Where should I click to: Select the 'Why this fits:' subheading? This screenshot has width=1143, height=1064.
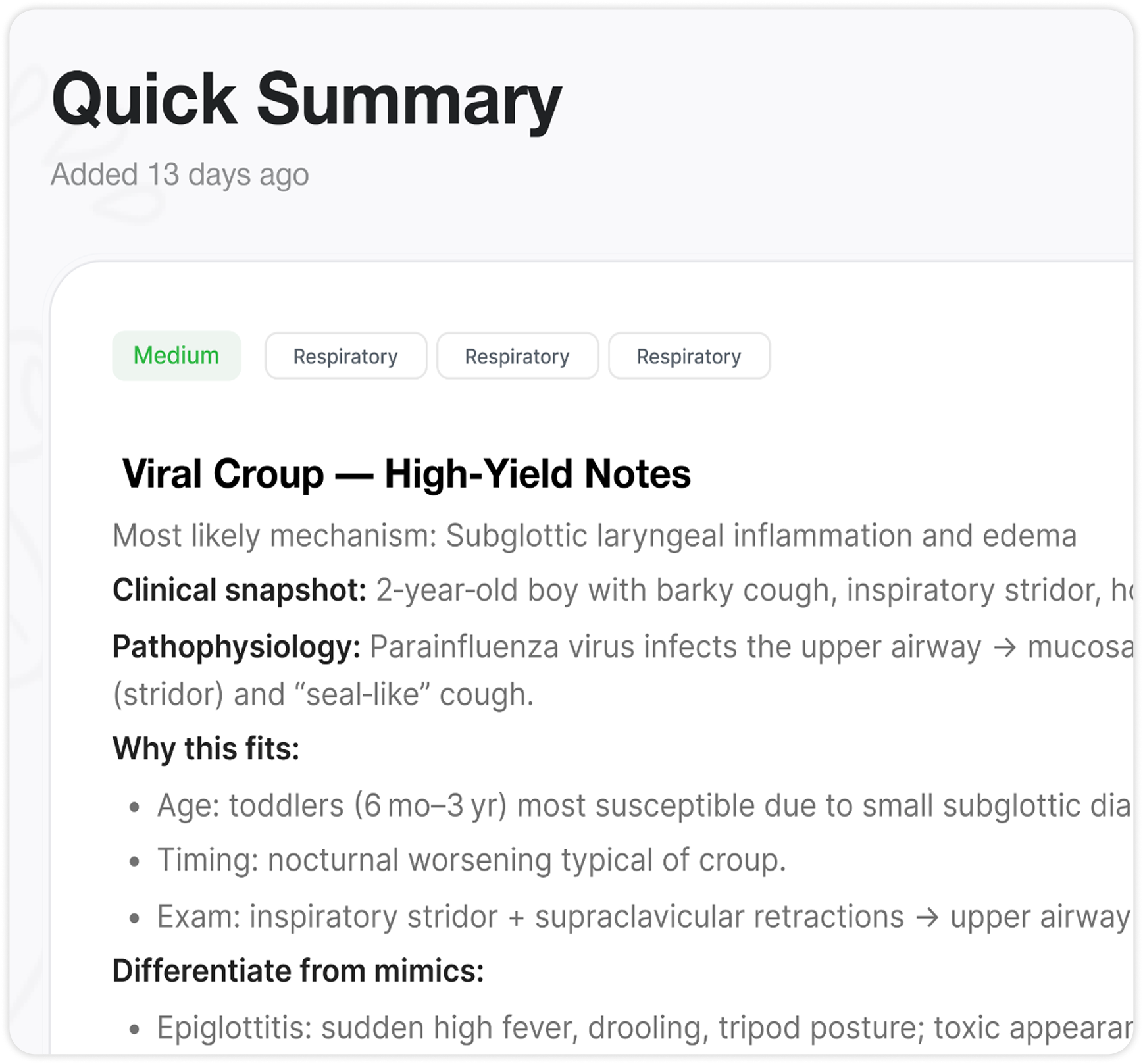[x=206, y=749]
